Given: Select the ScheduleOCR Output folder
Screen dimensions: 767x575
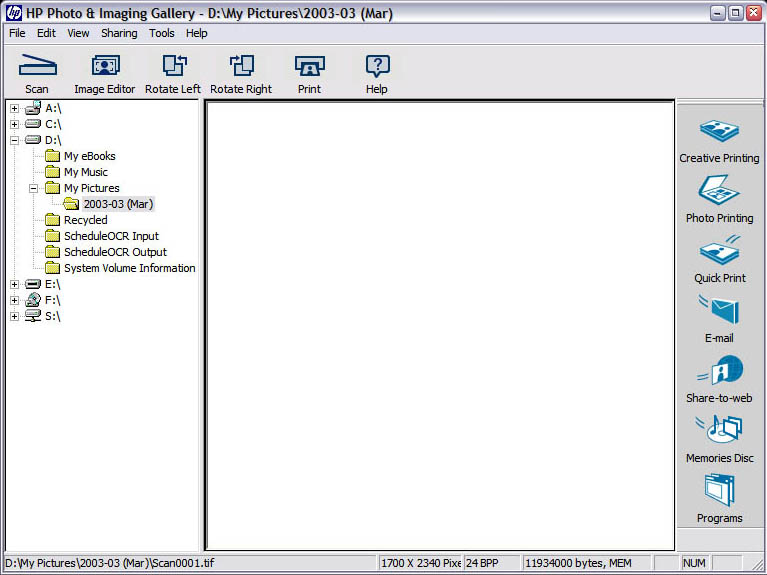Looking at the screenshot, I should 115,252.
